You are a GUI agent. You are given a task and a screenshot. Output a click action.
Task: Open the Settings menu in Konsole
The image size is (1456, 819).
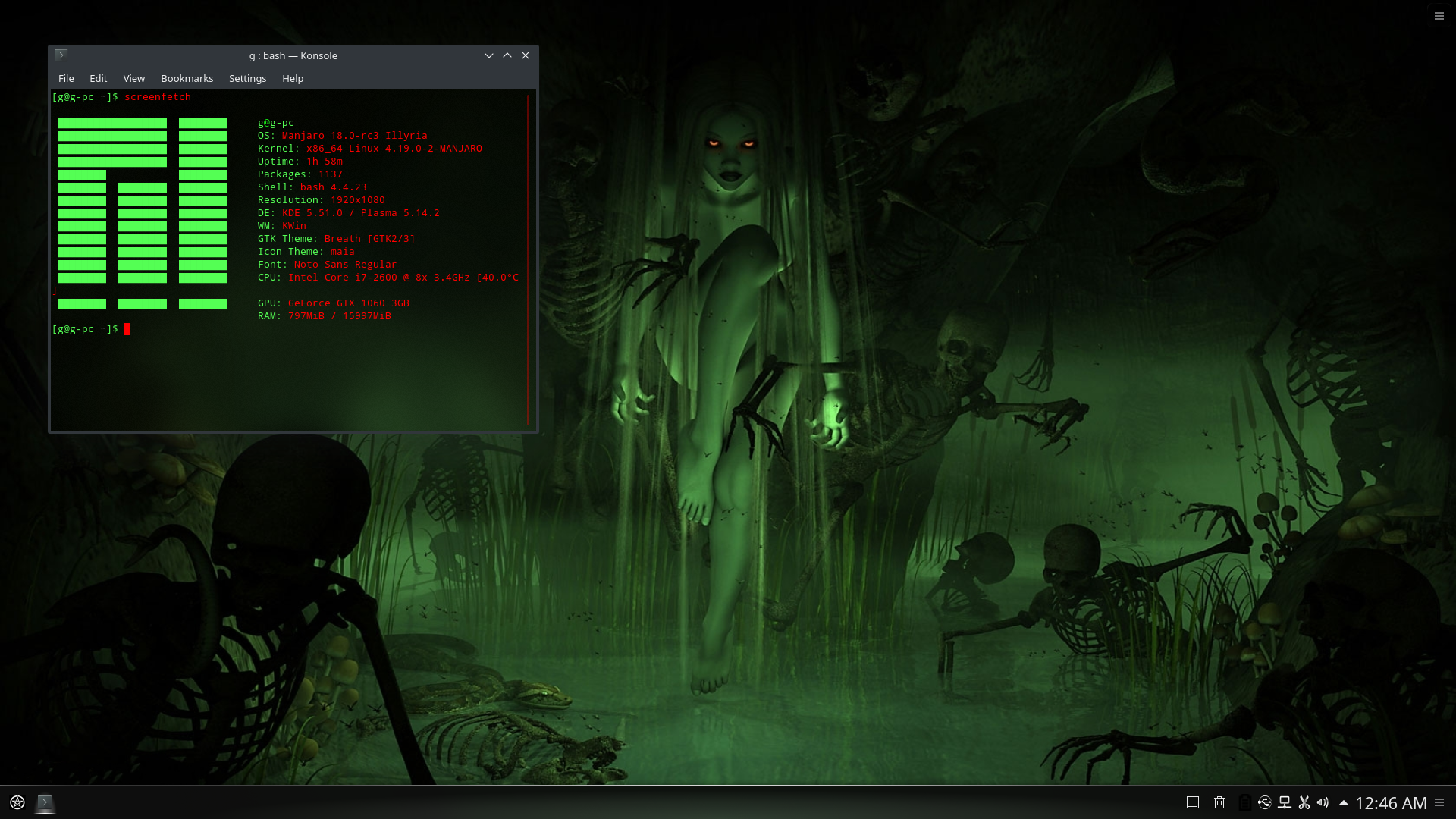[x=247, y=78]
